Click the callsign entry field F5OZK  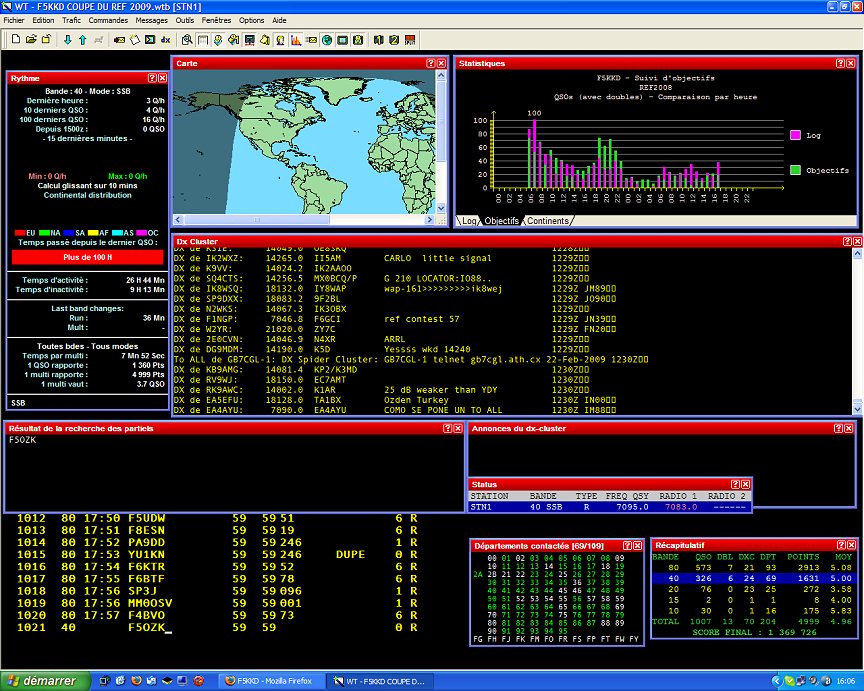(x=146, y=627)
